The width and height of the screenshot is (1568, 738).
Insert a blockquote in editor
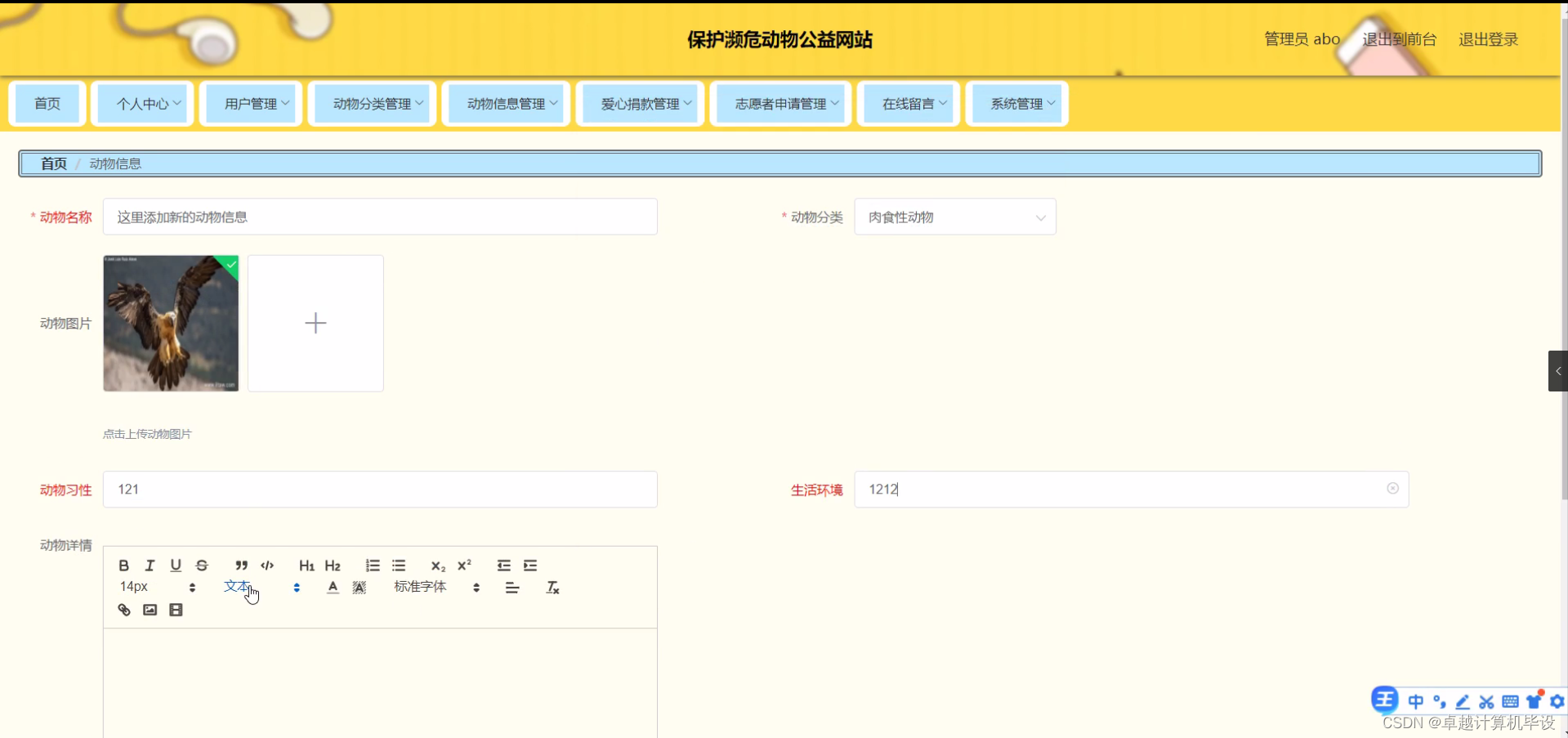tap(241, 566)
